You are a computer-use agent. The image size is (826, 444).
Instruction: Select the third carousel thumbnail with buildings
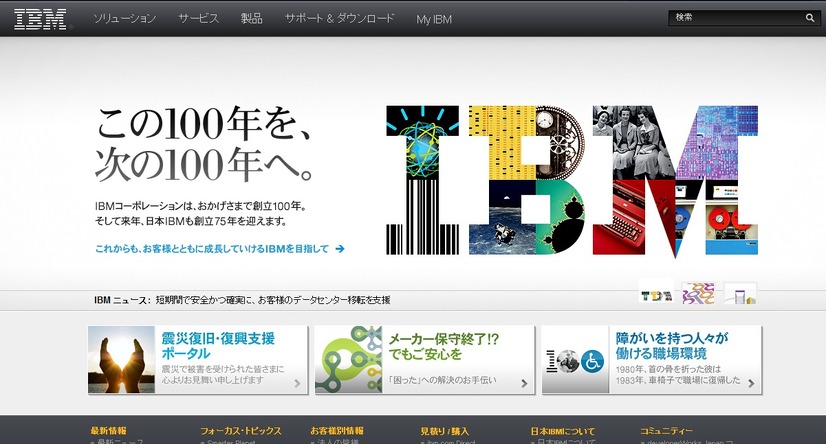740,293
